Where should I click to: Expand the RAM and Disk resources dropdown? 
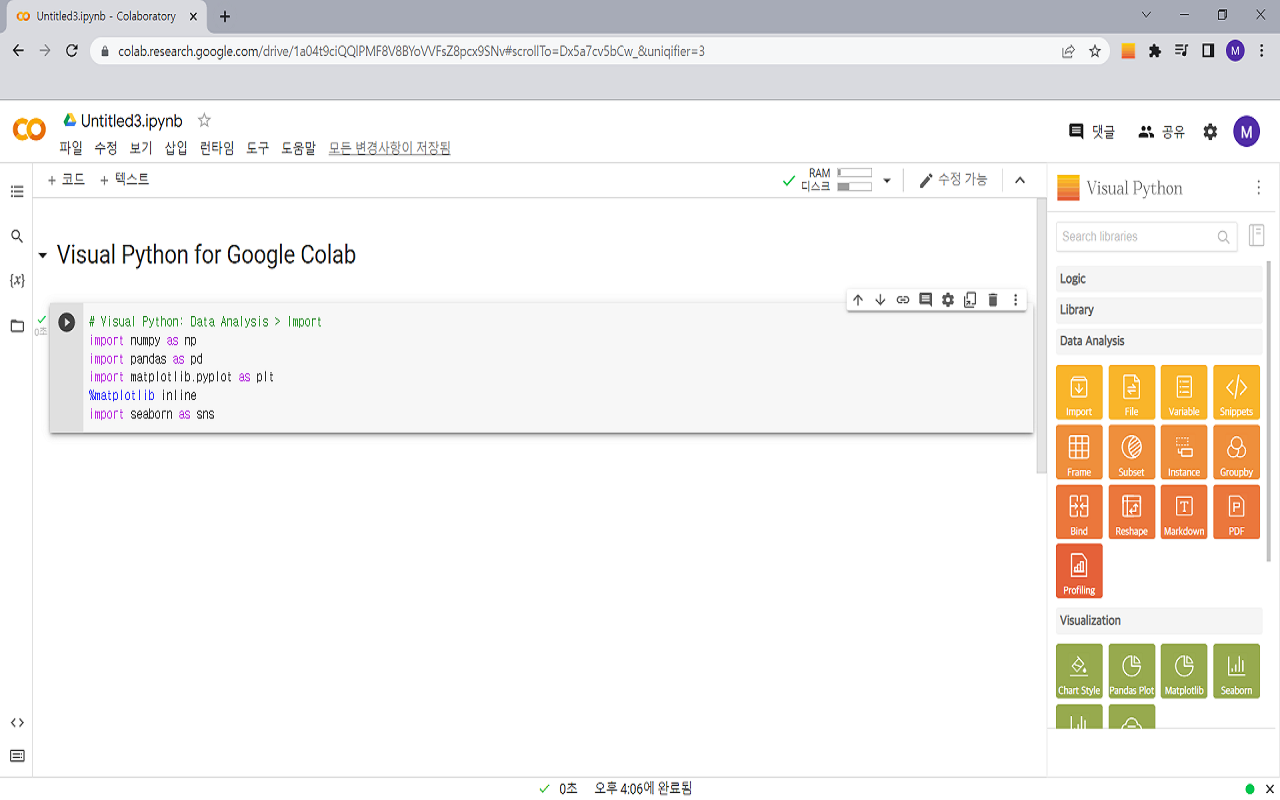click(x=886, y=180)
